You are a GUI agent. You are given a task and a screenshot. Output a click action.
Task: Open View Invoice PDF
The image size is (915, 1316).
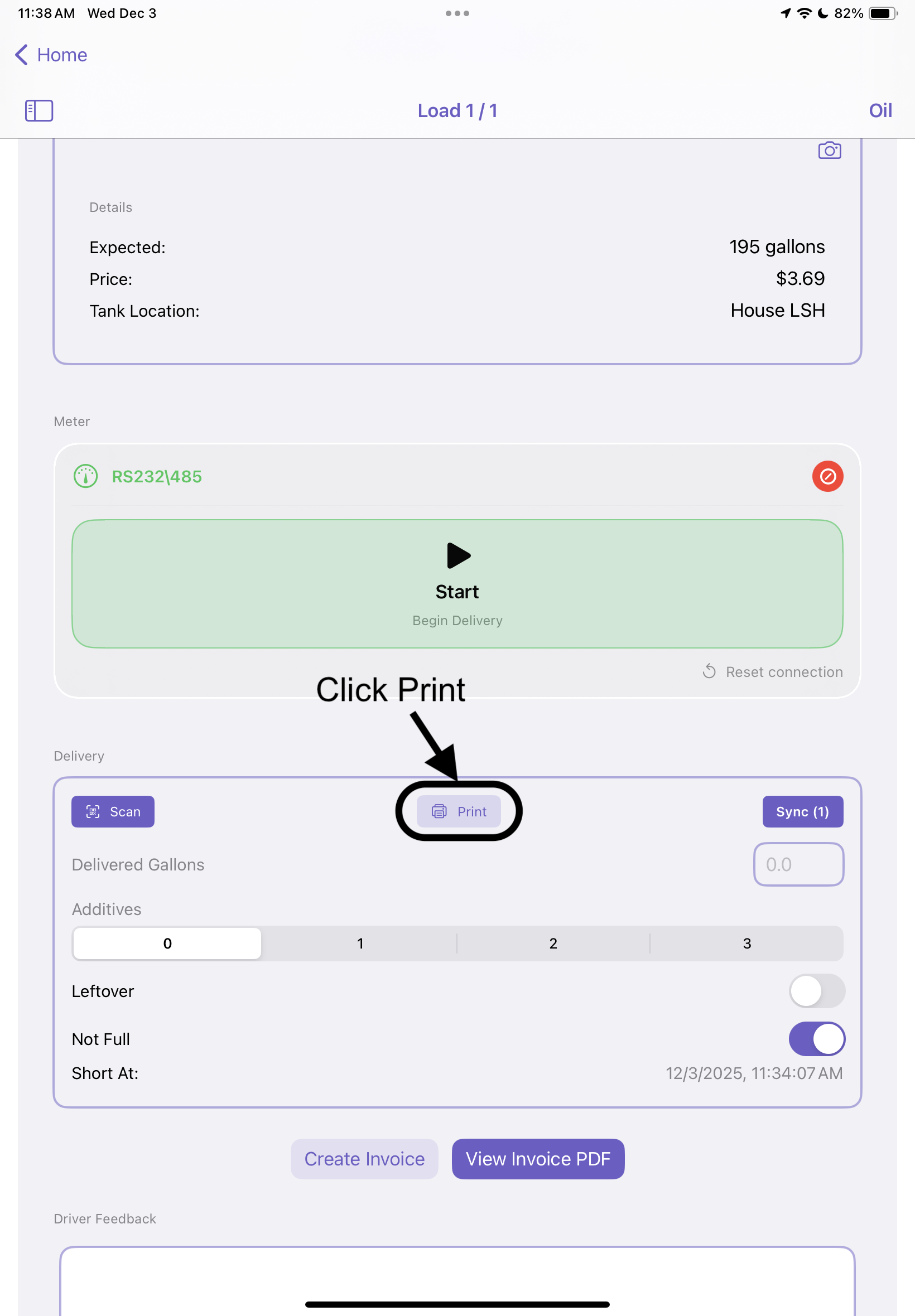pos(537,1158)
